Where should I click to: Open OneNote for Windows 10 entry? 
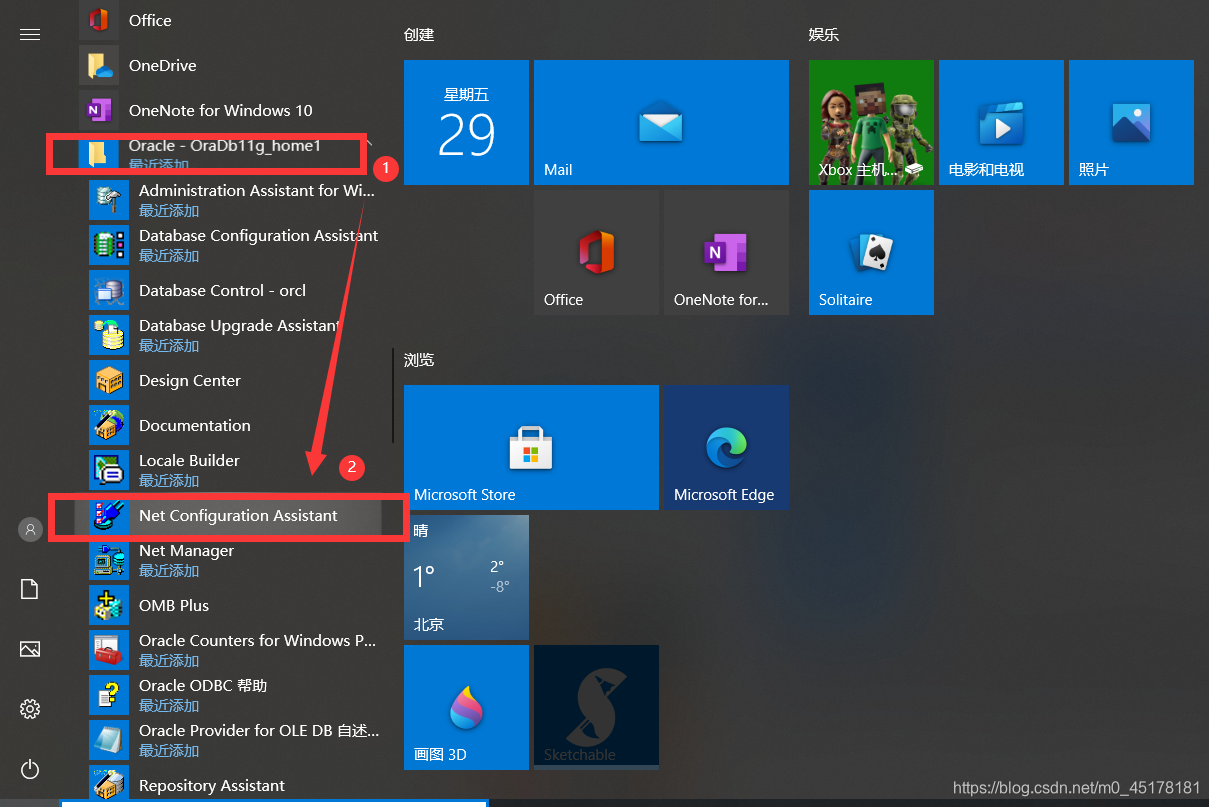pyautogui.click(x=229, y=110)
